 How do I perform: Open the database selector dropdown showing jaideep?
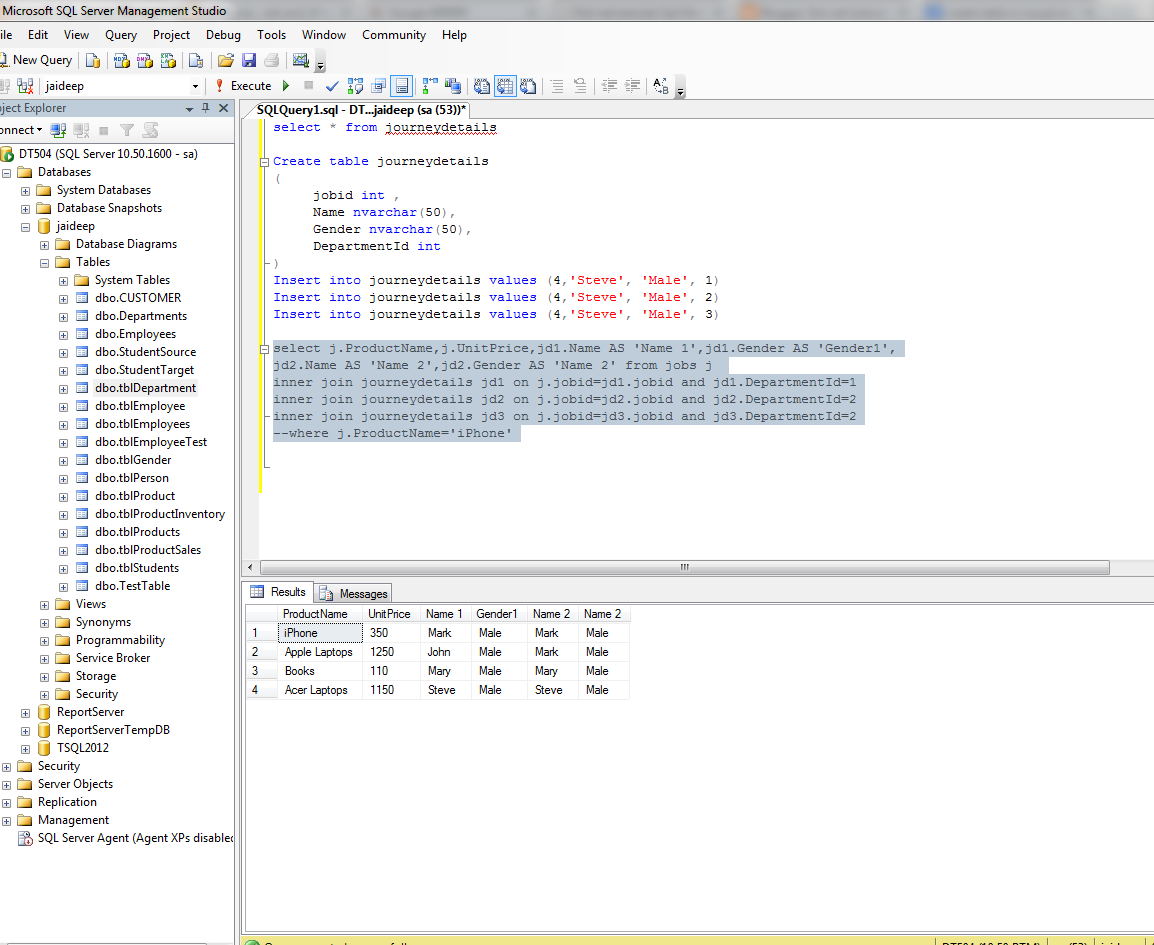tap(195, 86)
